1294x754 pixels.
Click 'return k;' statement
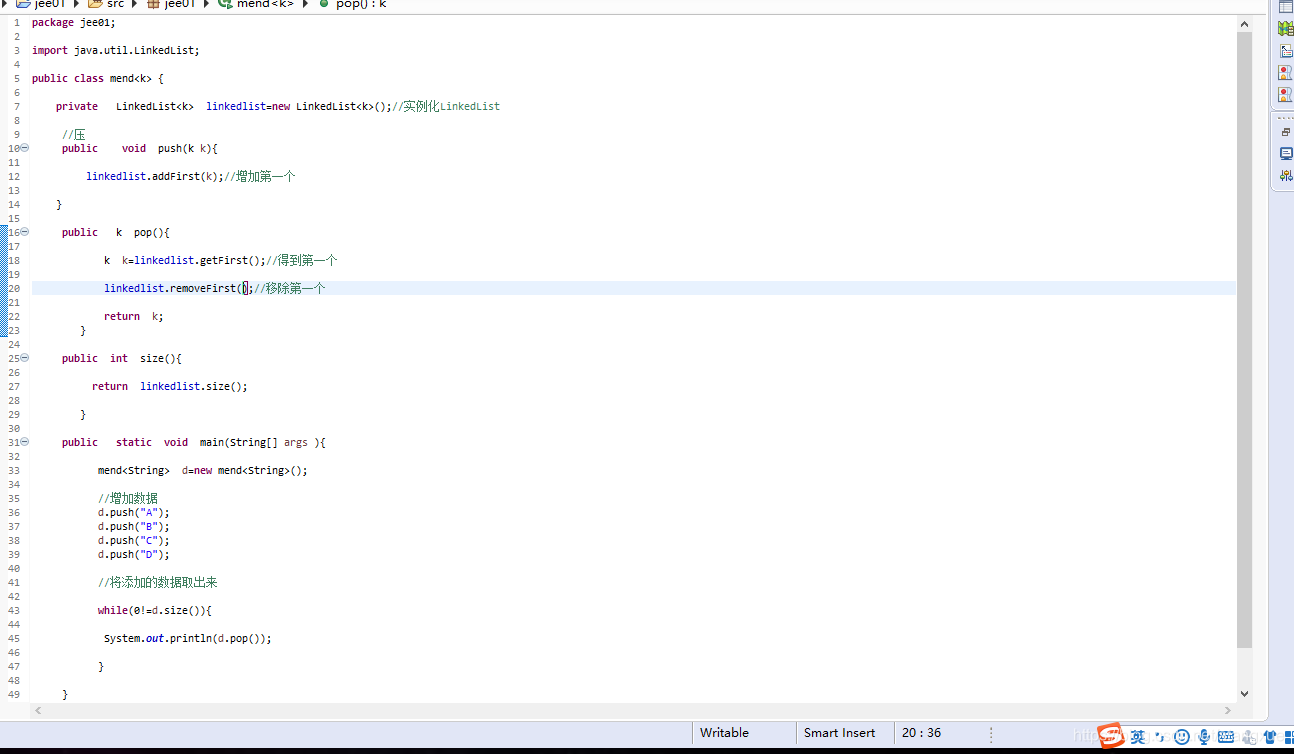point(133,316)
